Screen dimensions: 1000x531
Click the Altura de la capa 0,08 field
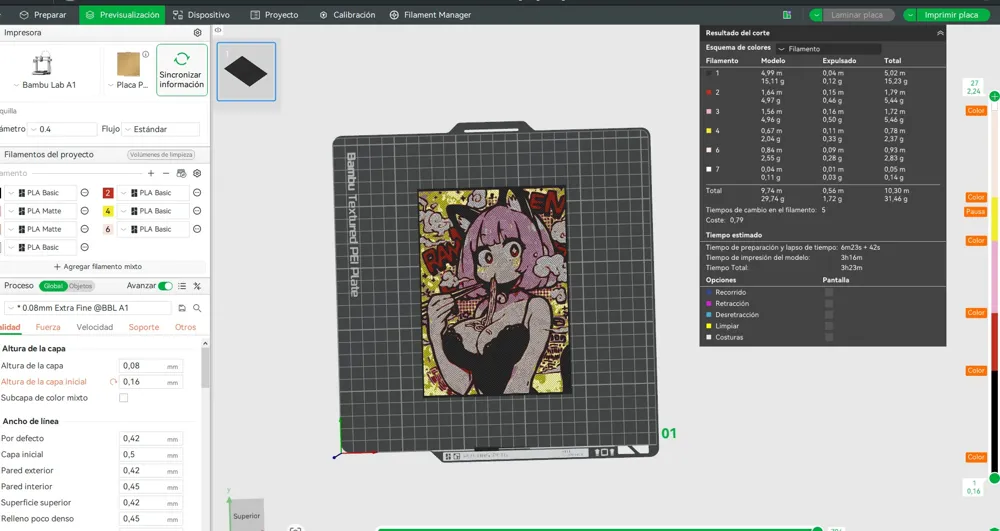pyautogui.click(x=151, y=366)
